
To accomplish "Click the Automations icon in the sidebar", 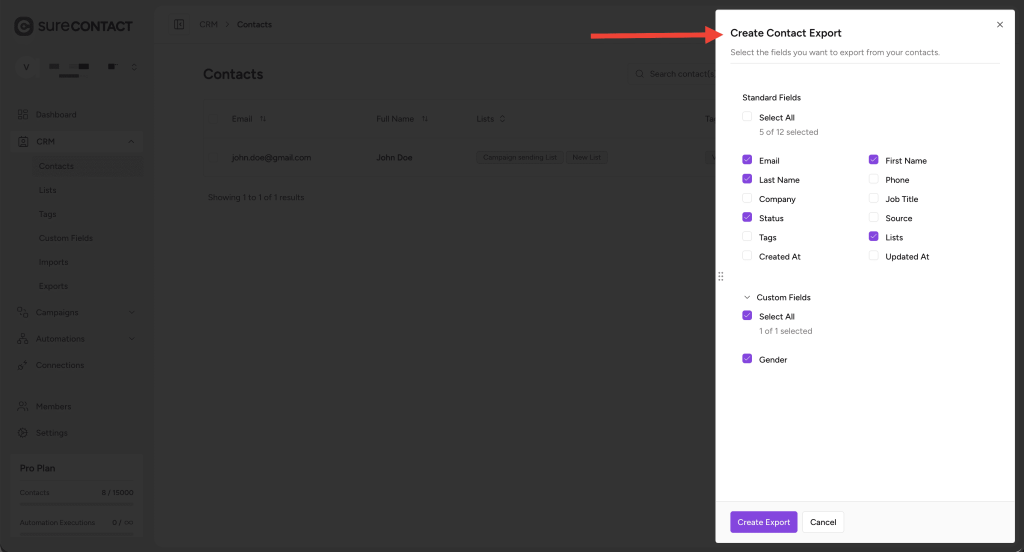I will tap(23, 339).
